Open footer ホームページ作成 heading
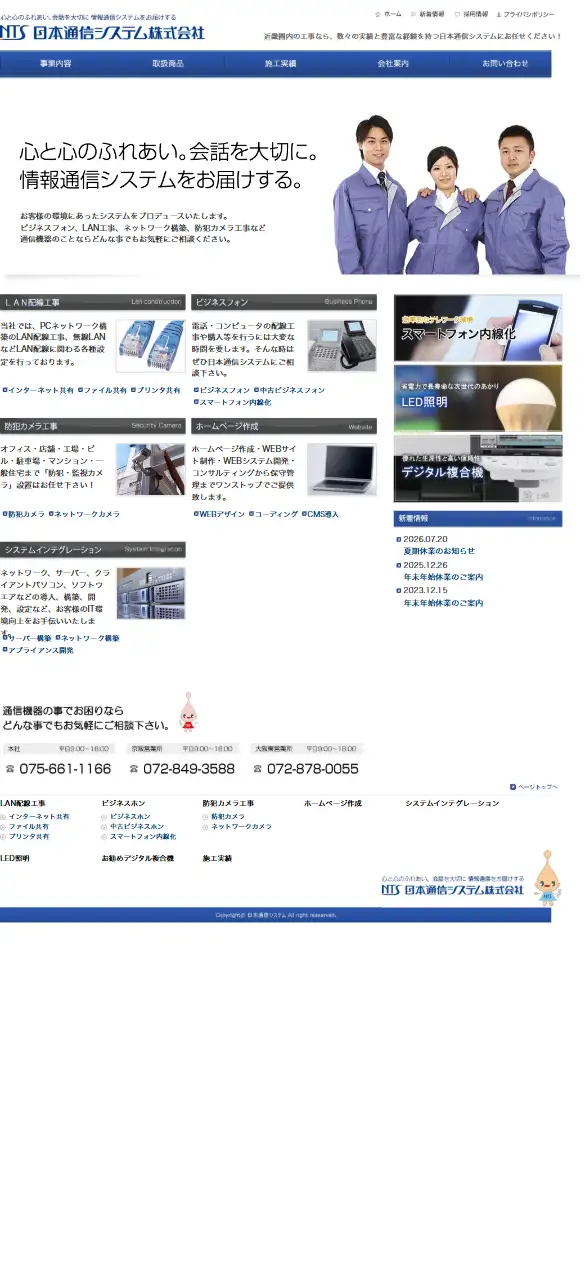Viewport: 585px width, 1266px height. (x=333, y=803)
